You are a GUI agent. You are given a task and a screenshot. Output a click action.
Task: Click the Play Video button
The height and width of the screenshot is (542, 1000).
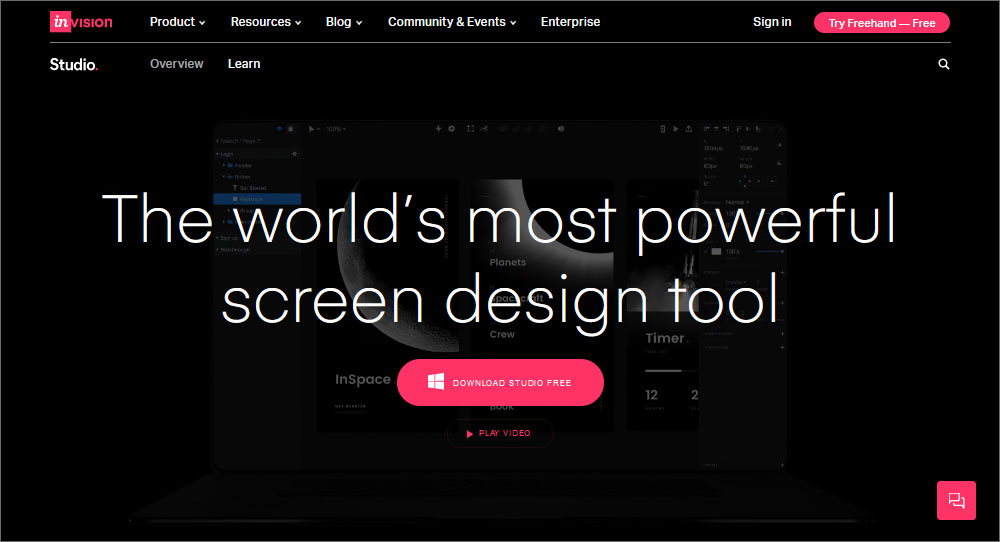pos(500,433)
